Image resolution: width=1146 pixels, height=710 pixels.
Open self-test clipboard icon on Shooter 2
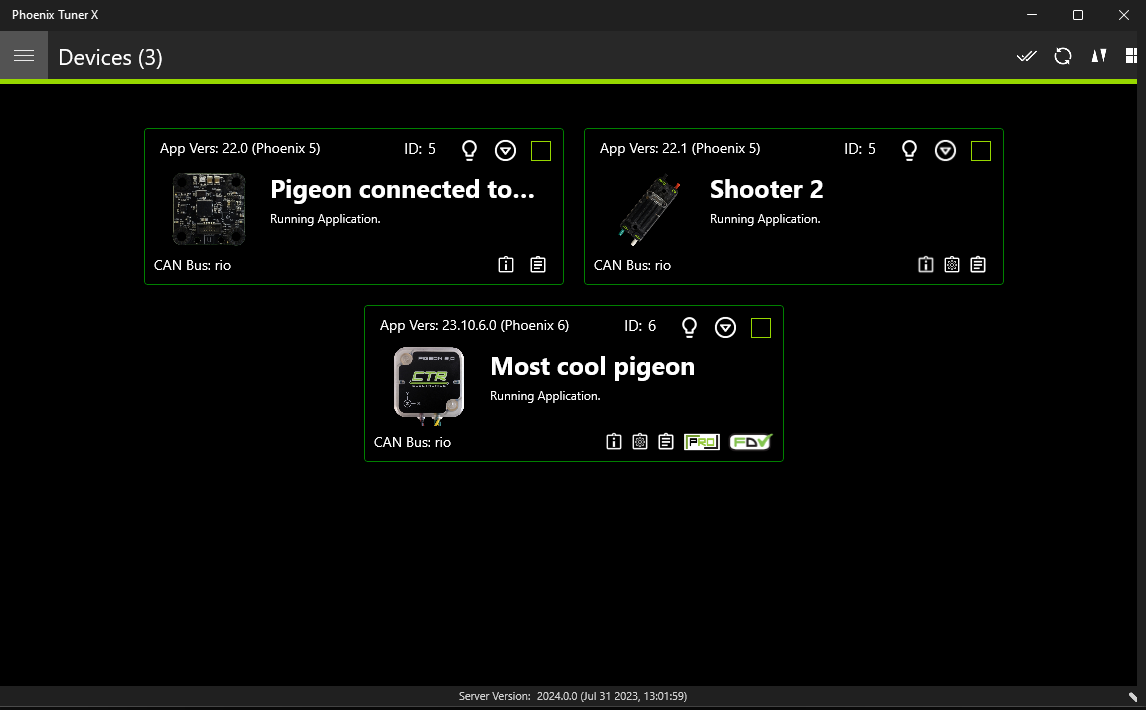click(978, 265)
